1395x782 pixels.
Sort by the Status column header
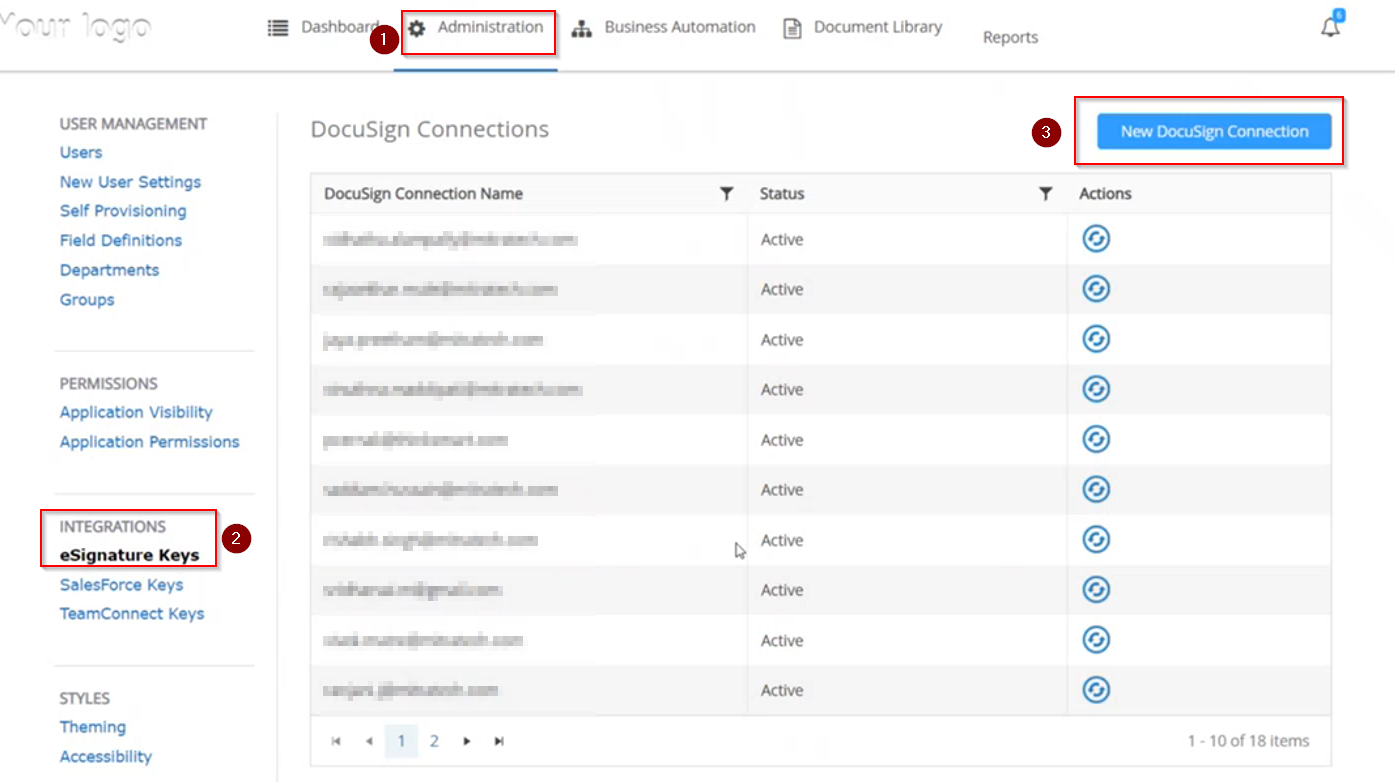[x=782, y=194]
